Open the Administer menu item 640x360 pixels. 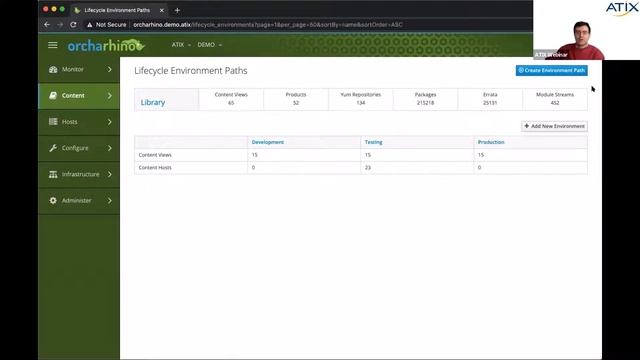pos(79,200)
